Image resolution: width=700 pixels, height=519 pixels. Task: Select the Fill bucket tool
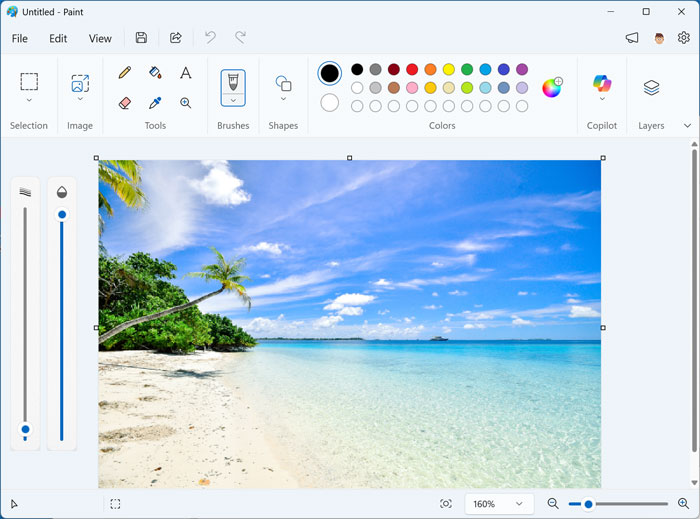155,72
